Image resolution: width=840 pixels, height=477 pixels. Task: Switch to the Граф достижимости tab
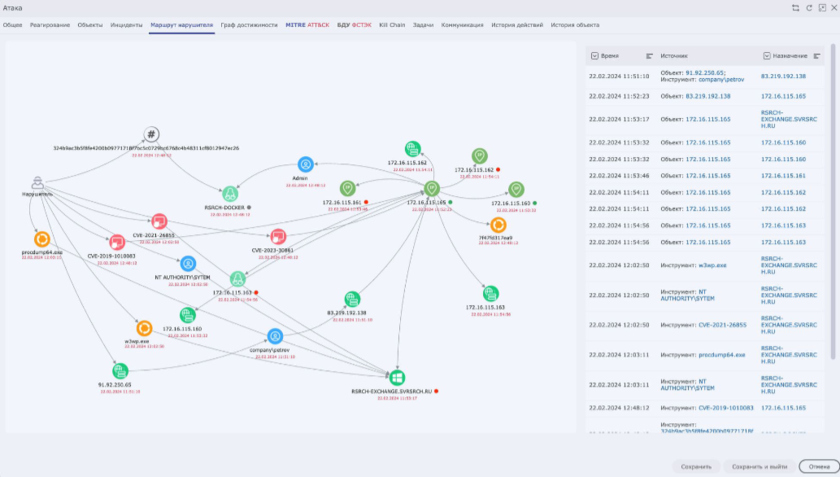click(x=249, y=24)
